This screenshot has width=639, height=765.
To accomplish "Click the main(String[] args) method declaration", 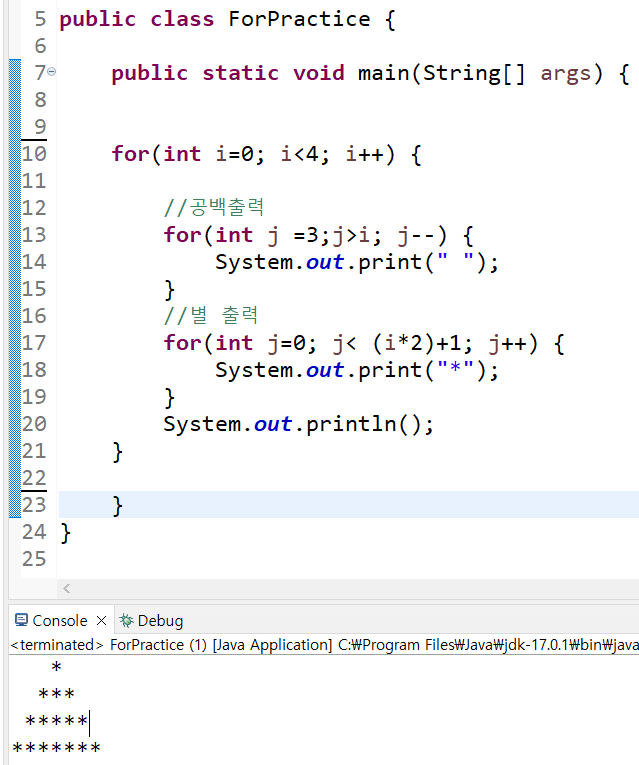I will coord(480,73).
